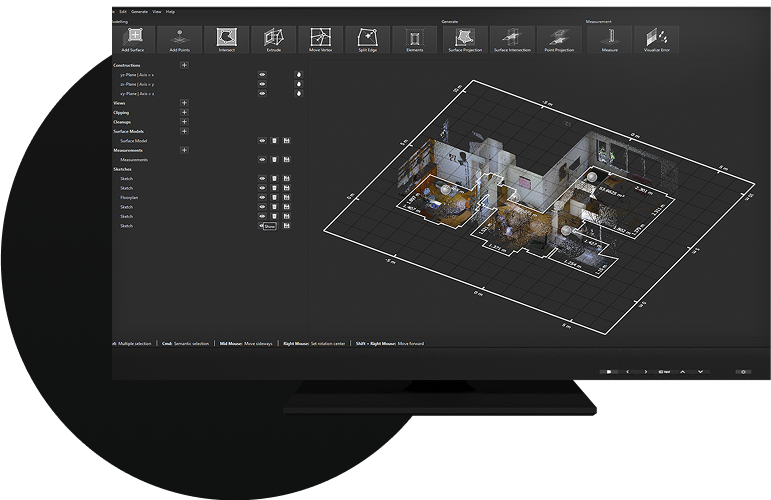771x500 pixels.
Task: Toggle visibility of the Floorplan sketch
Action: click(262, 198)
